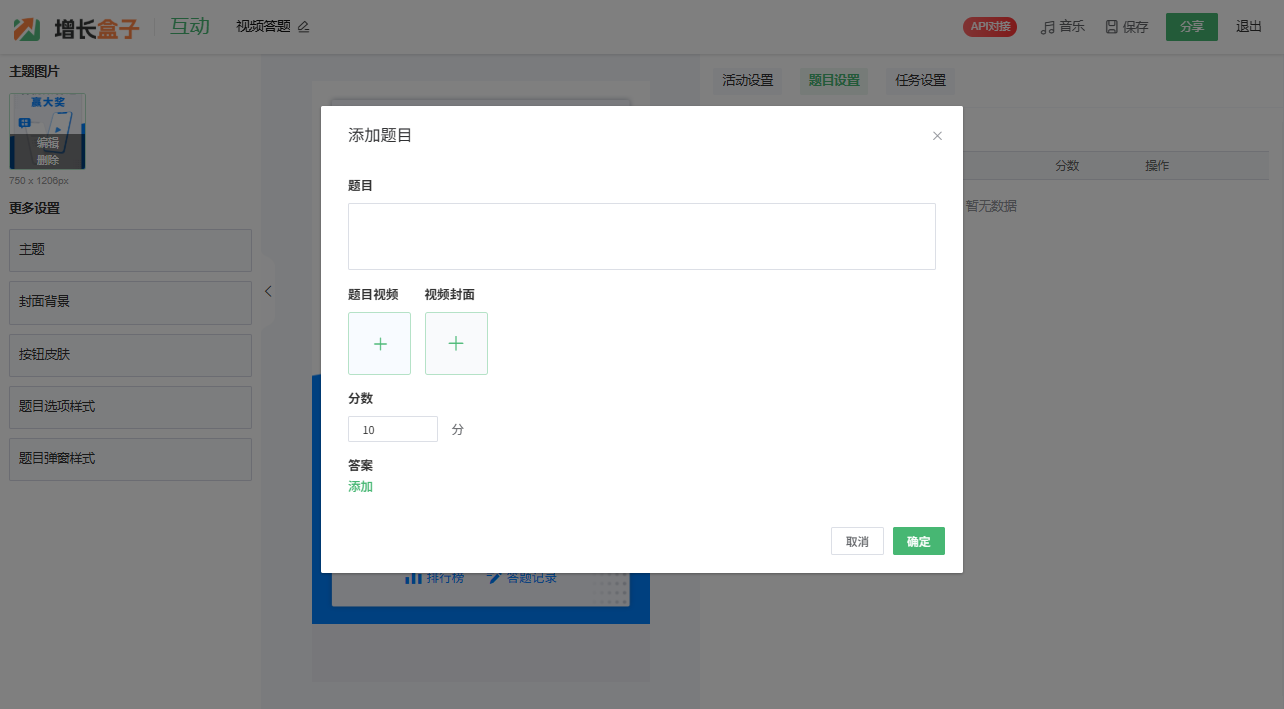Collapse the left settings panel arrow
The height and width of the screenshot is (709, 1284).
[x=268, y=291]
